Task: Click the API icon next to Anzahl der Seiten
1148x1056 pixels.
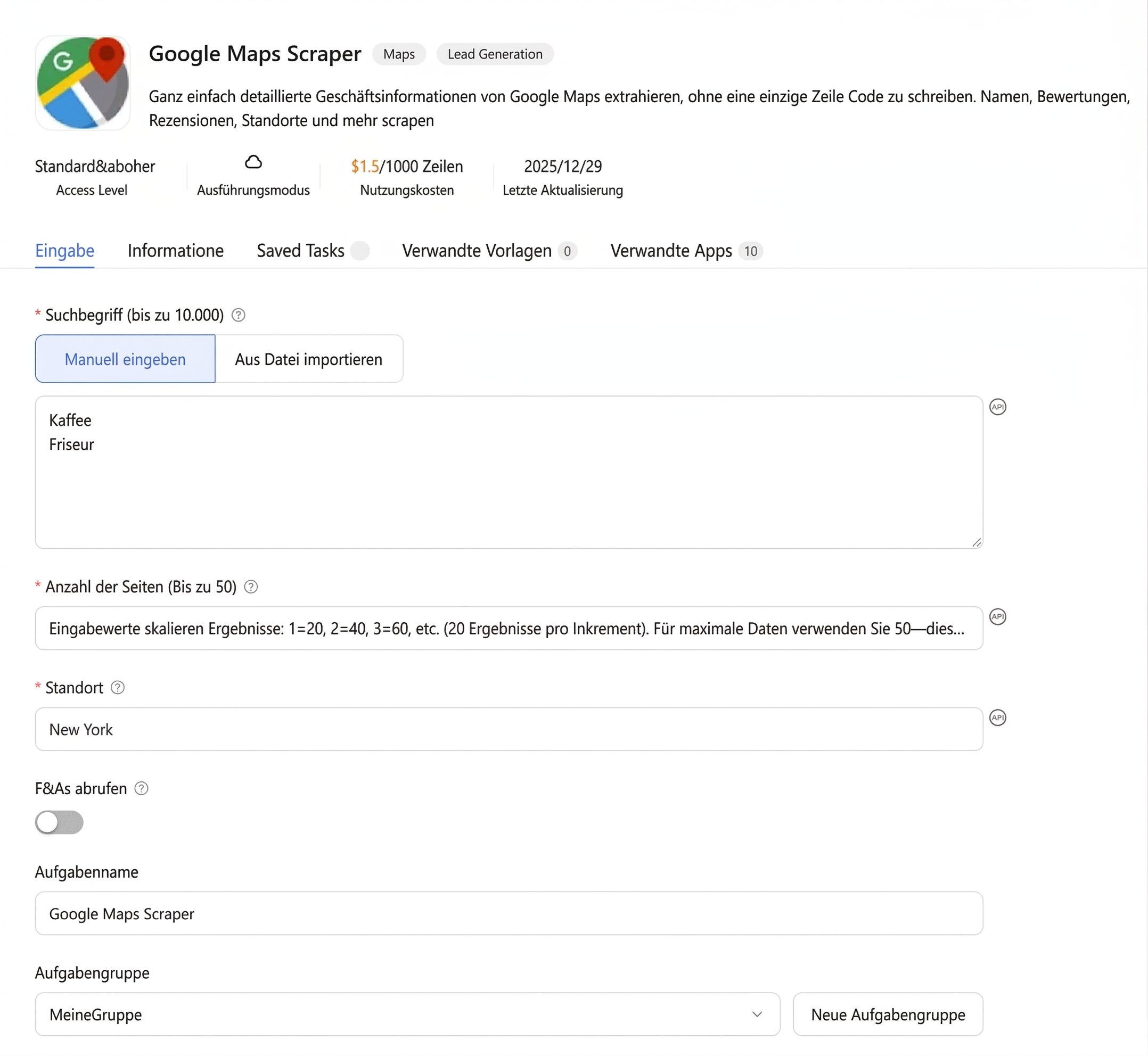Action: (998, 616)
